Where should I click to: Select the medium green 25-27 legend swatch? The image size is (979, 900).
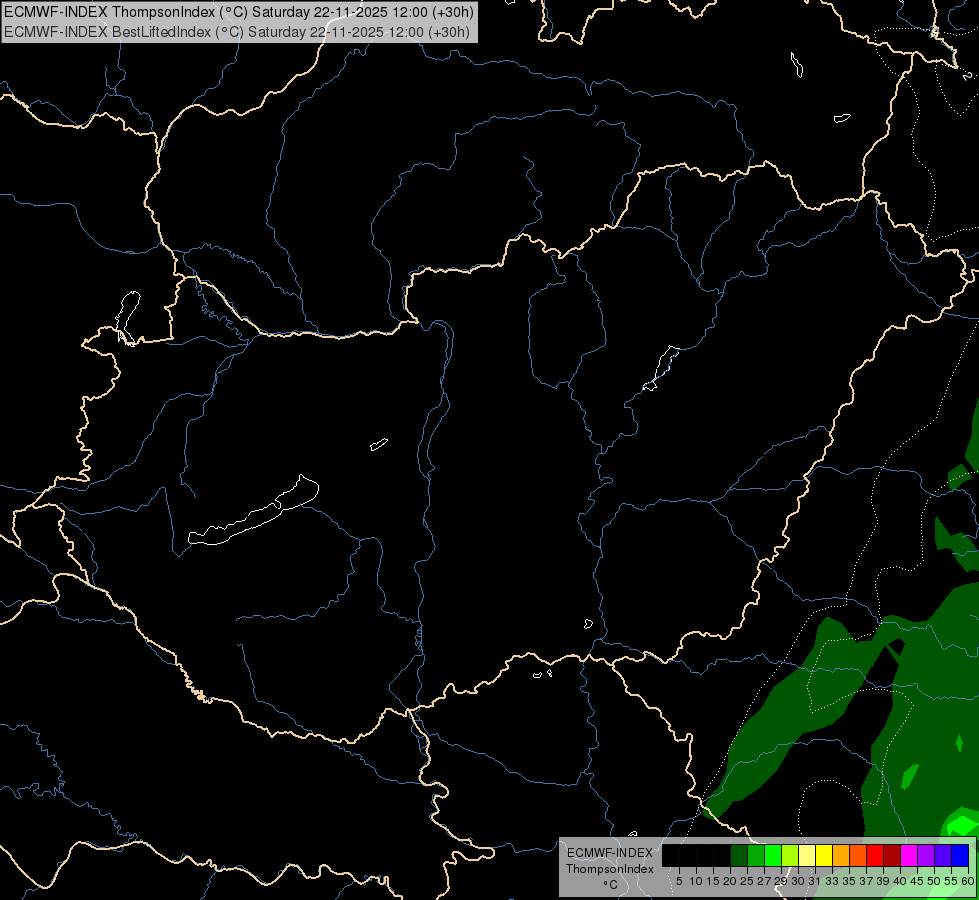(x=756, y=855)
